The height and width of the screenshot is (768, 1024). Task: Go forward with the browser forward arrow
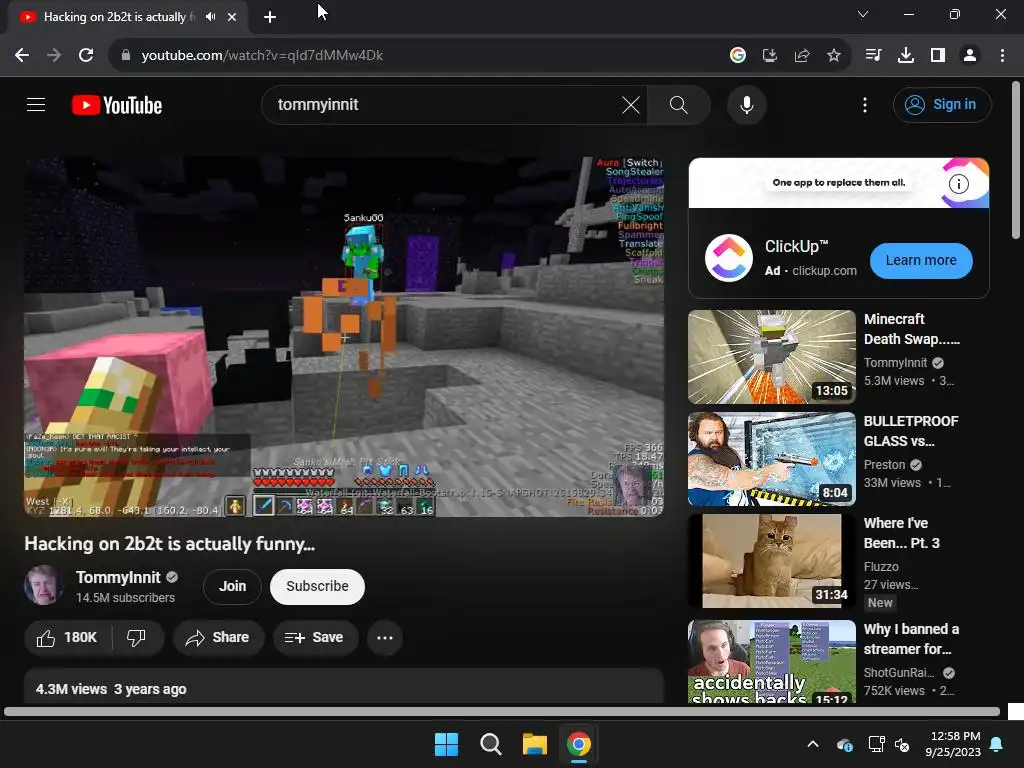(54, 56)
